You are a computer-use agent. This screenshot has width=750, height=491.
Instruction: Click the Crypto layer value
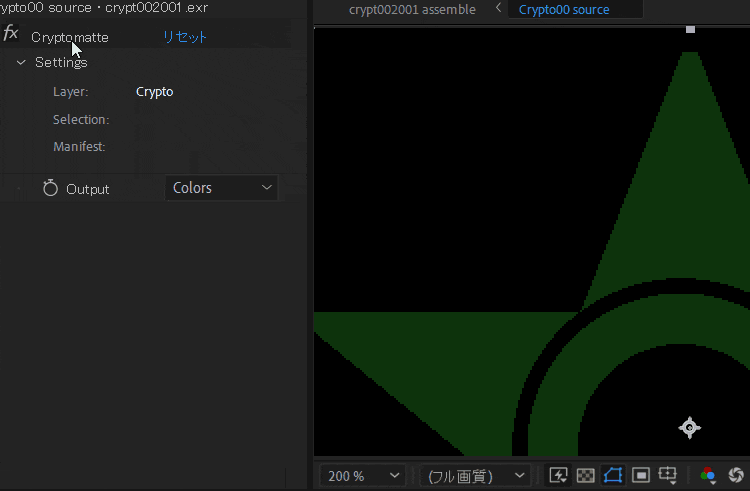click(154, 92)
